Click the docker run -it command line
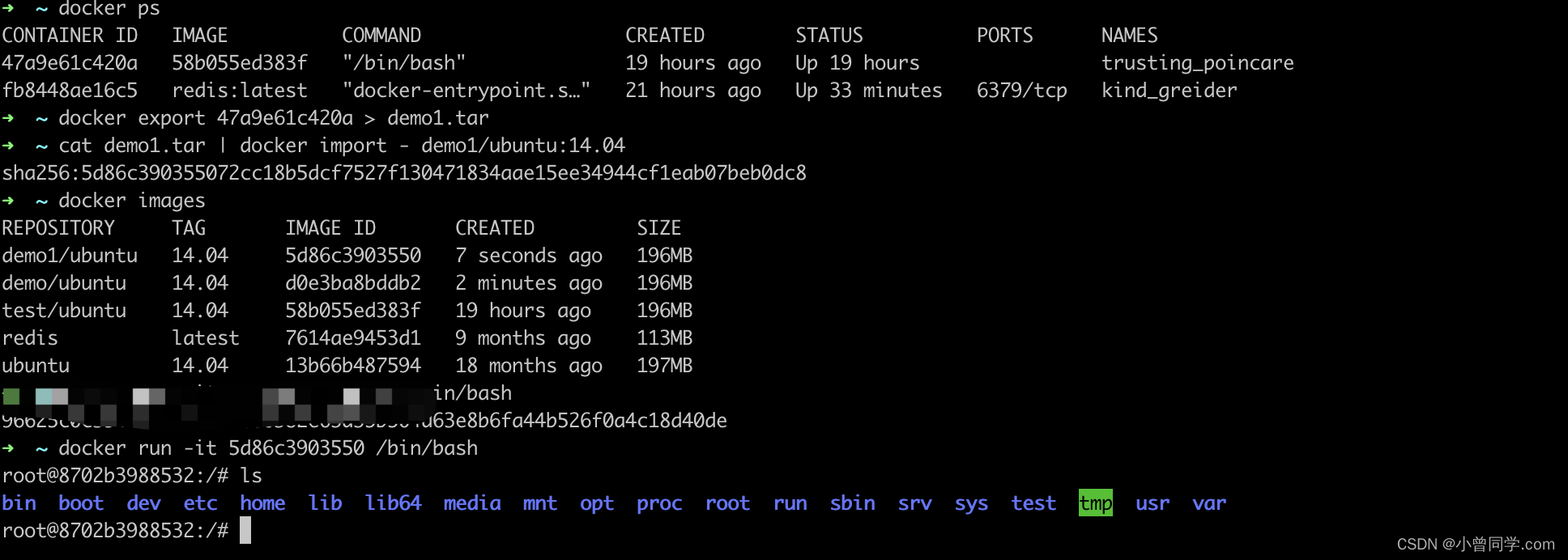Viewport: 1568px width, 560px height. click(x=268, y=448)
